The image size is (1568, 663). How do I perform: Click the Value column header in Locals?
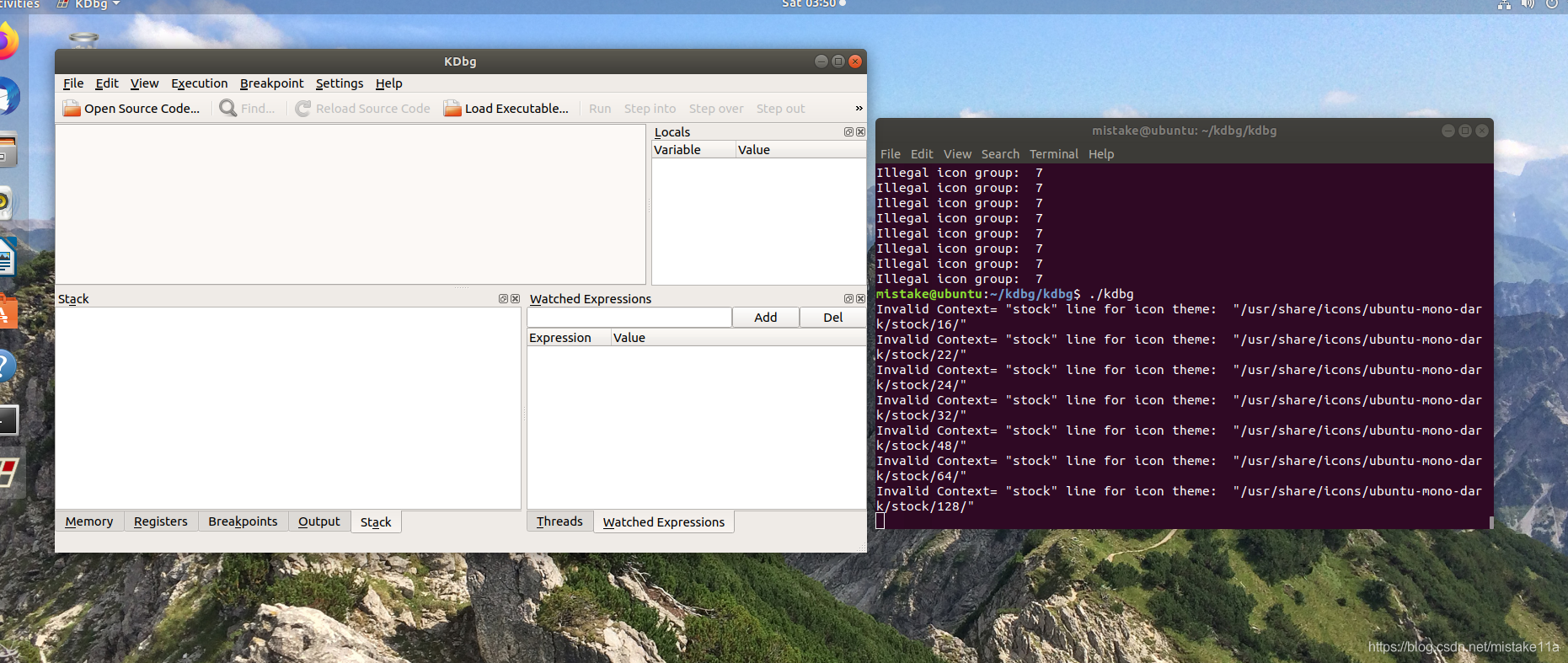[x=800, y=149]
